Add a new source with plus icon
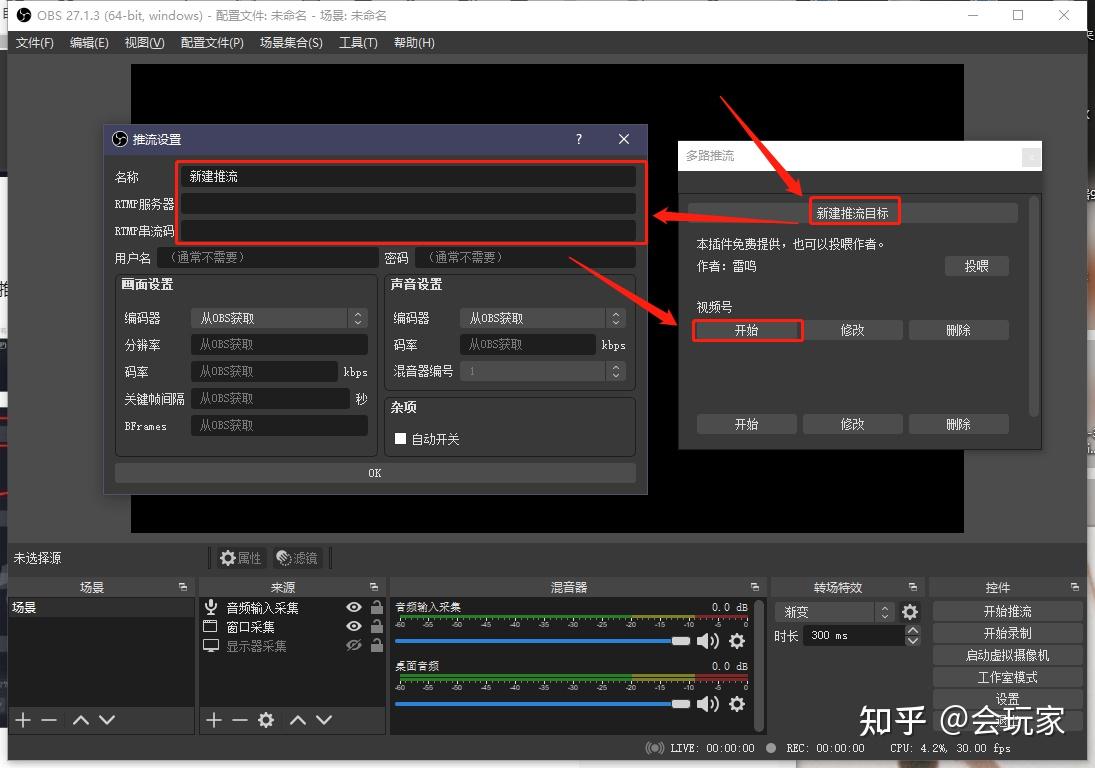 pos(214,720)
